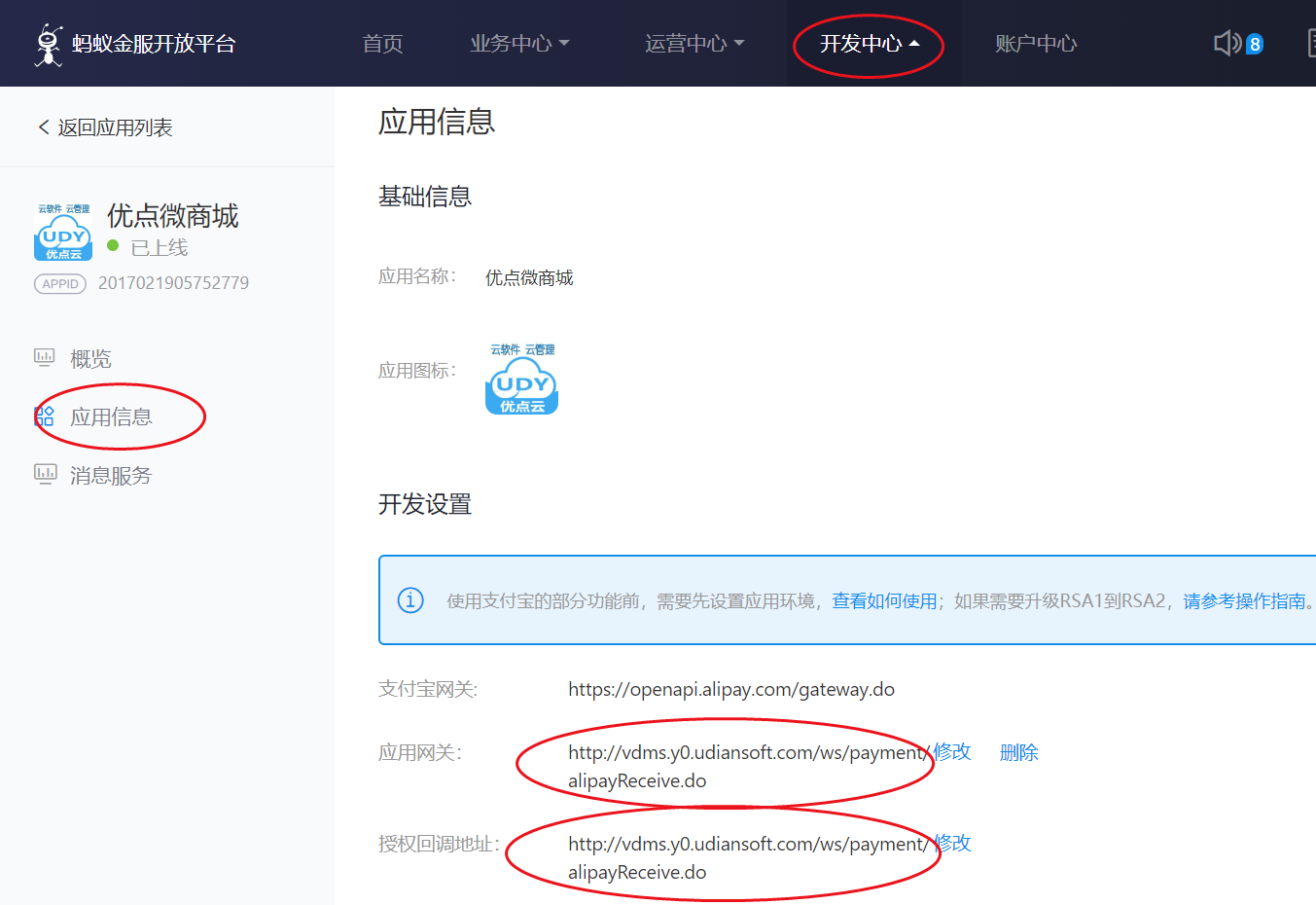Screen dimensions: 1316x905
Task: Click the 应用图标 UDY thumbnail image
Action: pos(522,379)
